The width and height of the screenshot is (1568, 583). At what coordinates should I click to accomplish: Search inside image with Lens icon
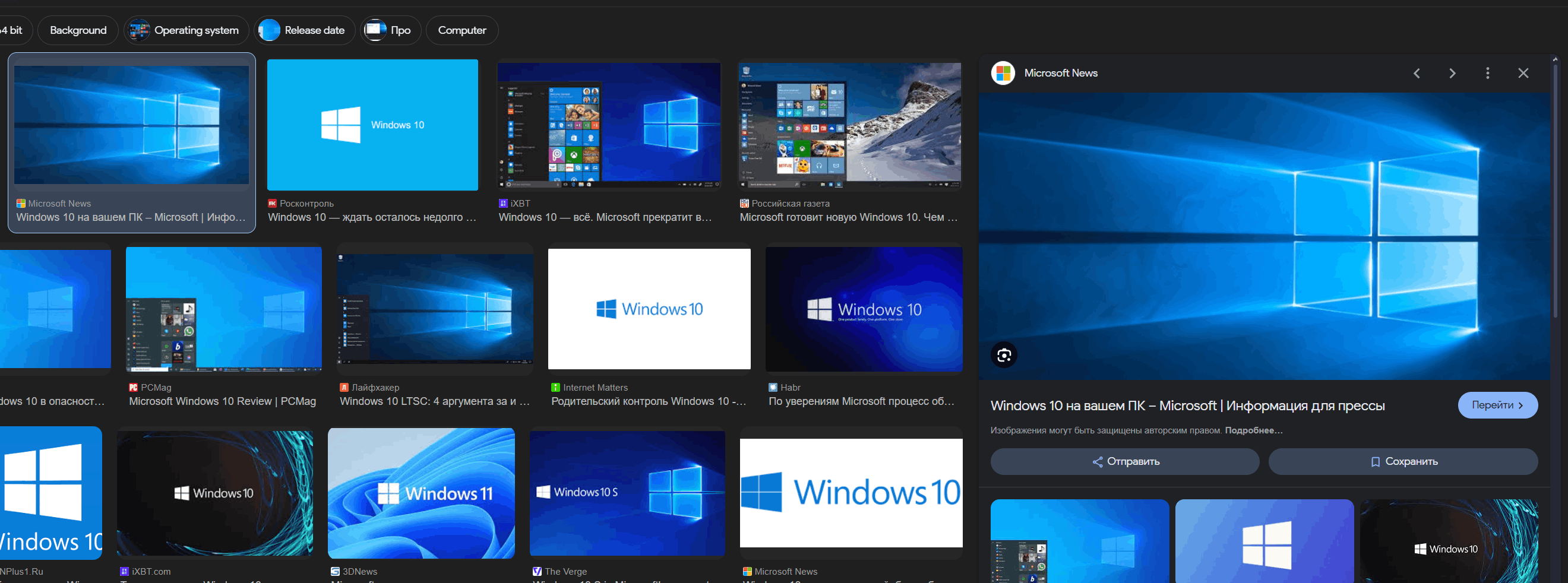click(x=1004, y=355)
